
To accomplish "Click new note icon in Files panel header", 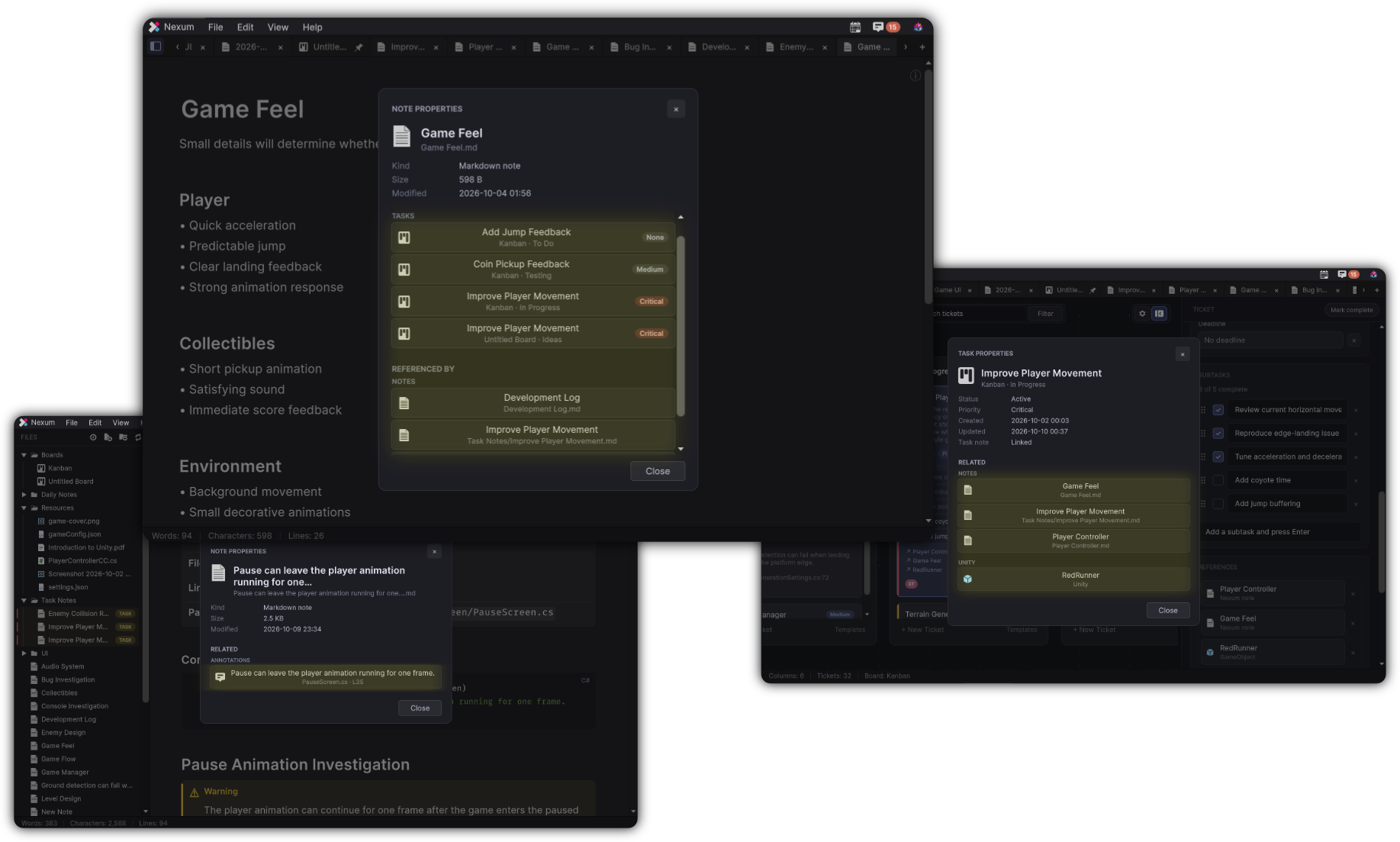I will coord(108,437).
